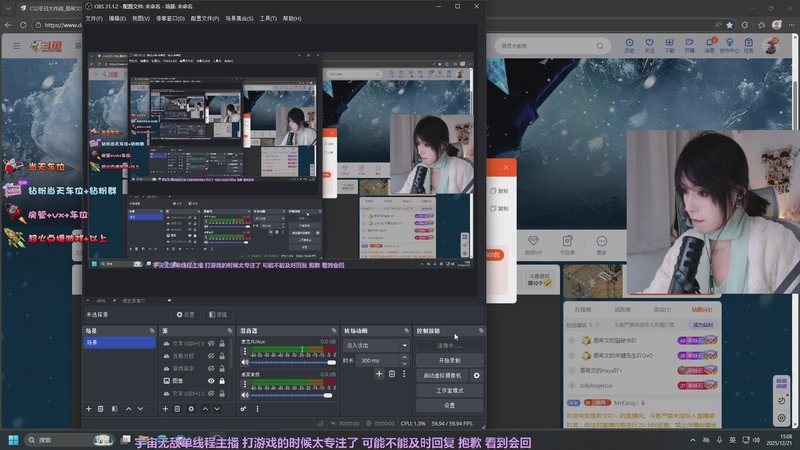This screenshot has width=800, height=450.
Task: Open the 帮助(H) menu in OBS
Action: click(x=292, y=18)
